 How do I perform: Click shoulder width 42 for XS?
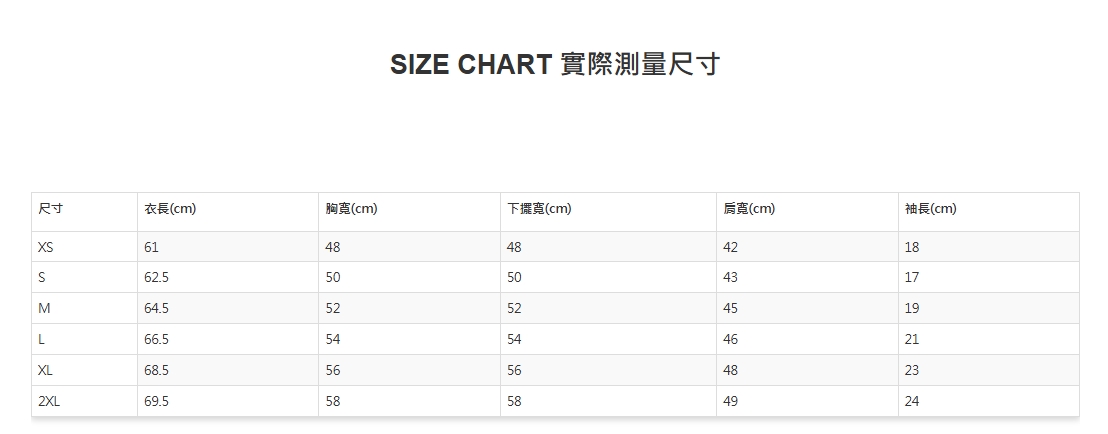731,247
